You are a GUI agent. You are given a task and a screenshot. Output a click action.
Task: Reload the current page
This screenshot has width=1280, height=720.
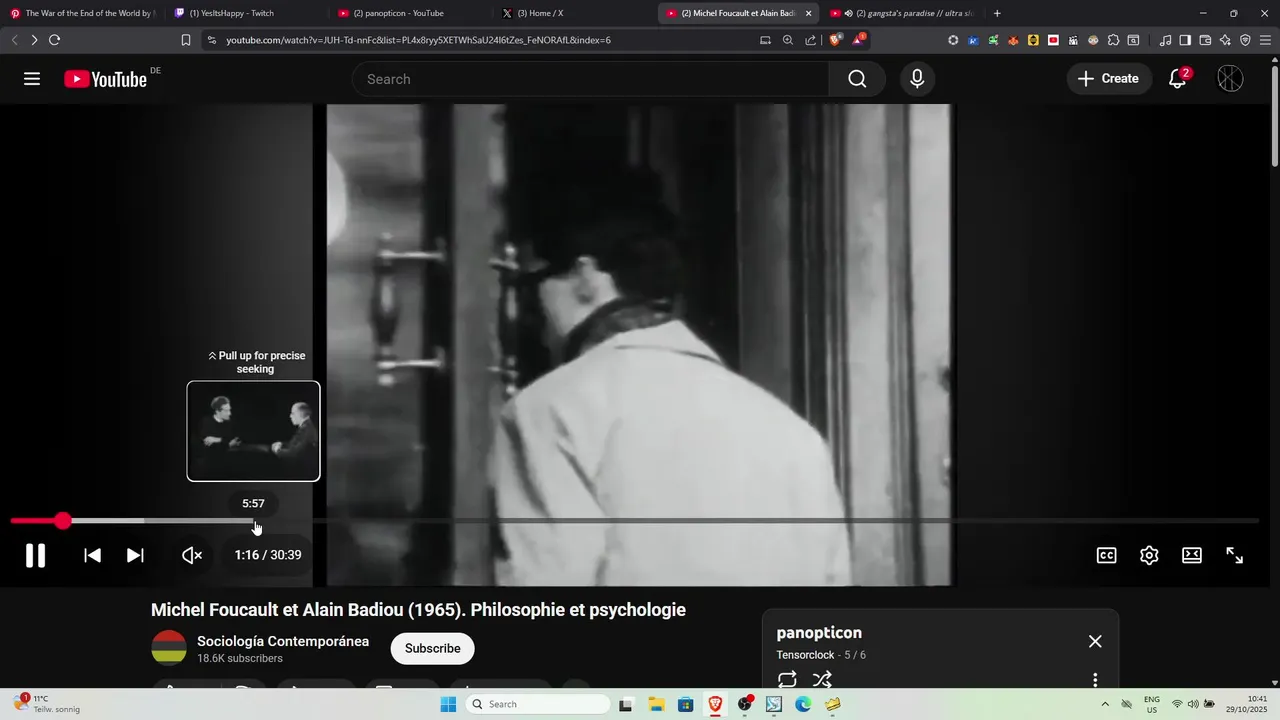point(54,40)
